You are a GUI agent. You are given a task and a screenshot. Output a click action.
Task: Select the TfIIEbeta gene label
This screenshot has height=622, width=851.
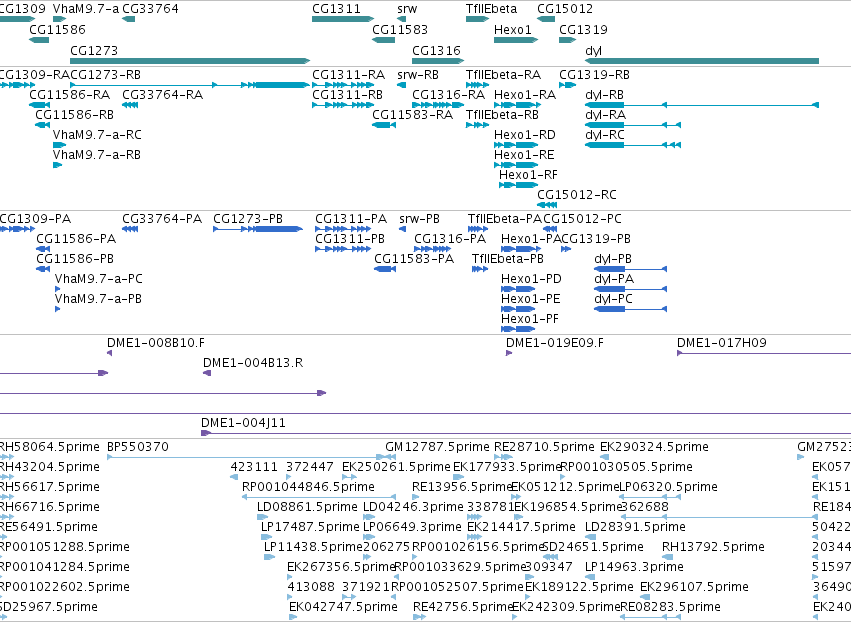(x=491, y=9)
